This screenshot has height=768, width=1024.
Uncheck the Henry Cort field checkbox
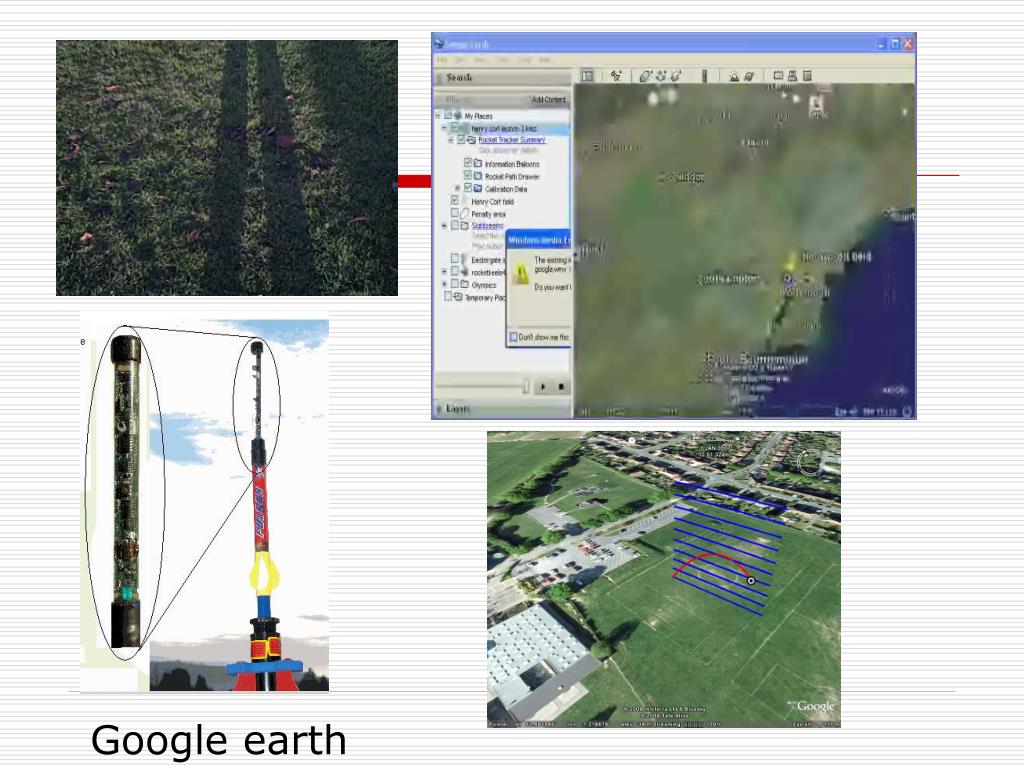(455, 200)
